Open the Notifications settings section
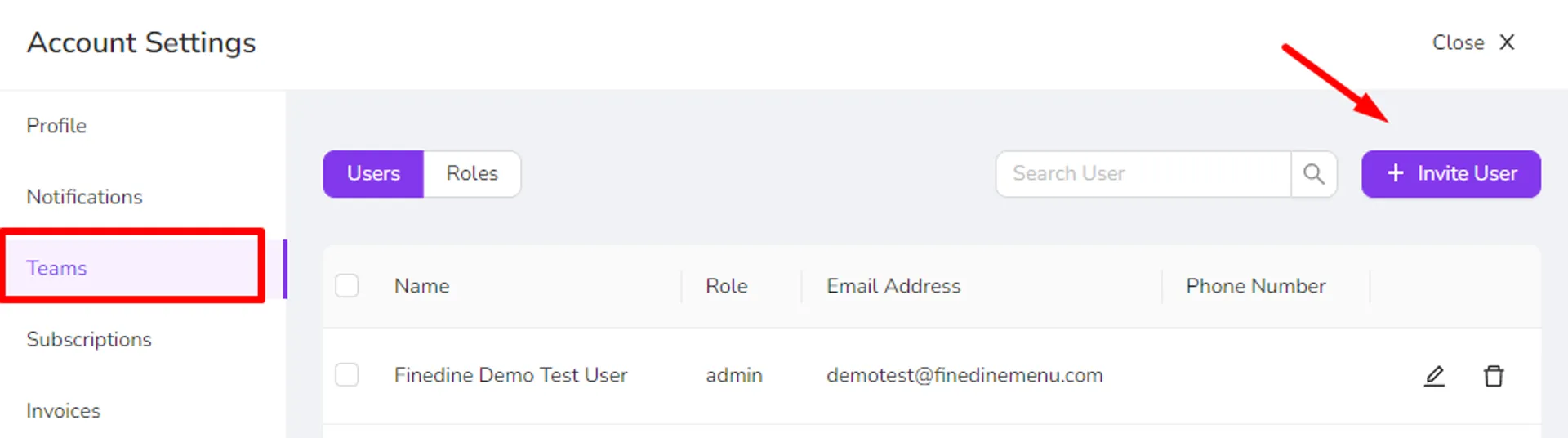The width and height of the screenshot is (1568, 438). (x=84, y=197)
